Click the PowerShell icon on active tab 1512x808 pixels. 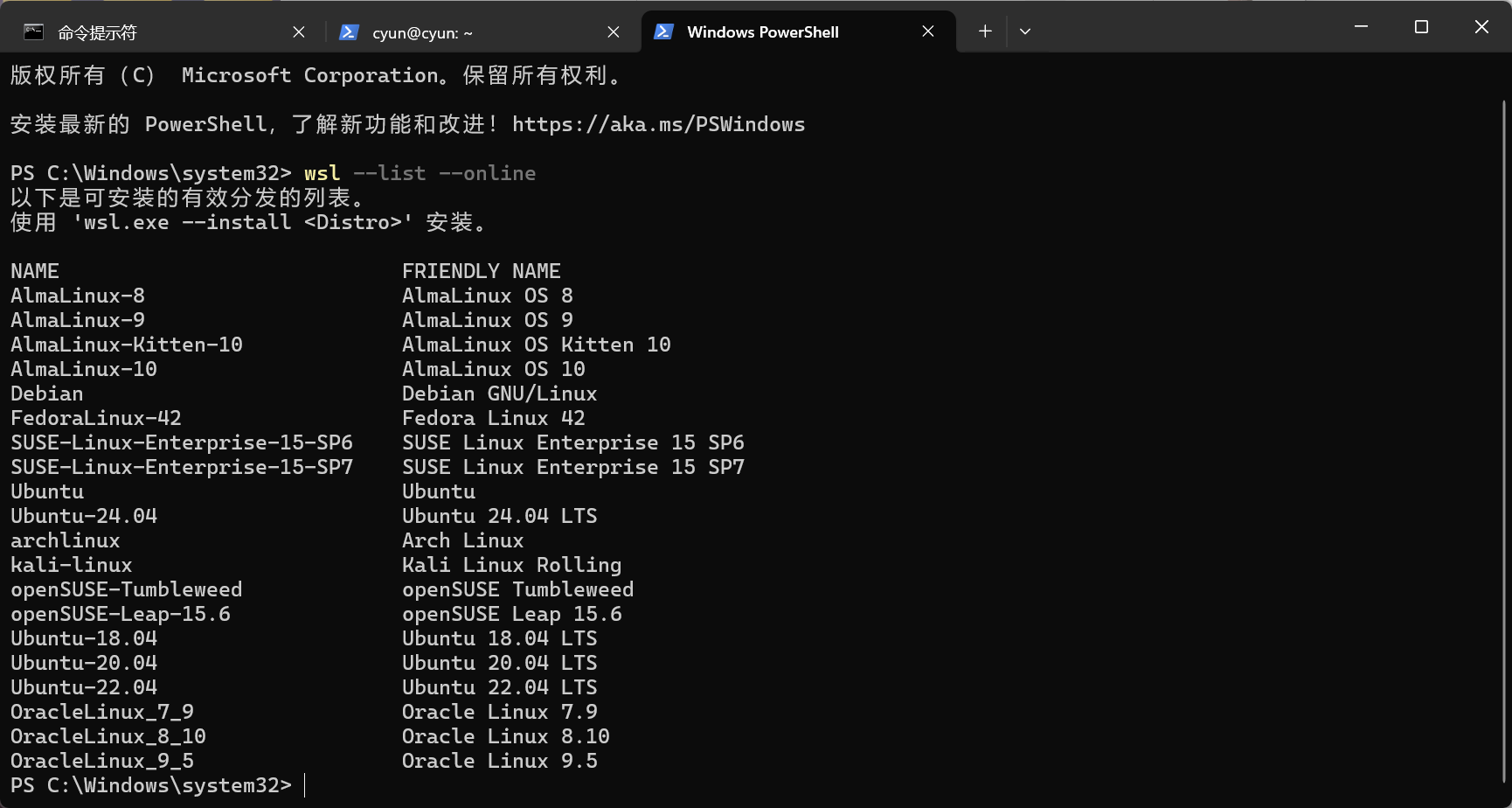(663, 31)
